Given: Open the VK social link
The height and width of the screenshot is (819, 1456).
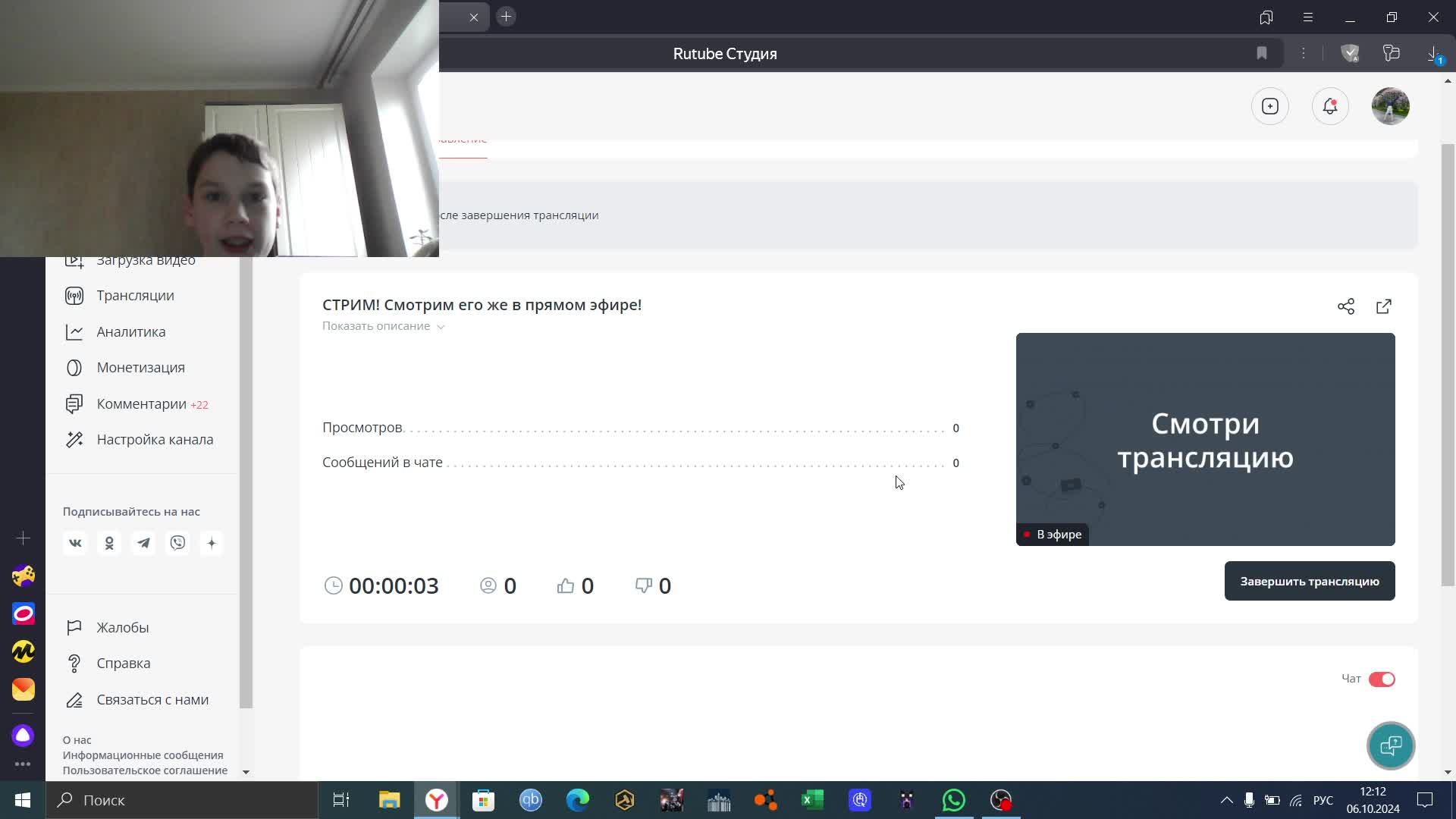Looking at the screenshot, I should tap(75, 543).
